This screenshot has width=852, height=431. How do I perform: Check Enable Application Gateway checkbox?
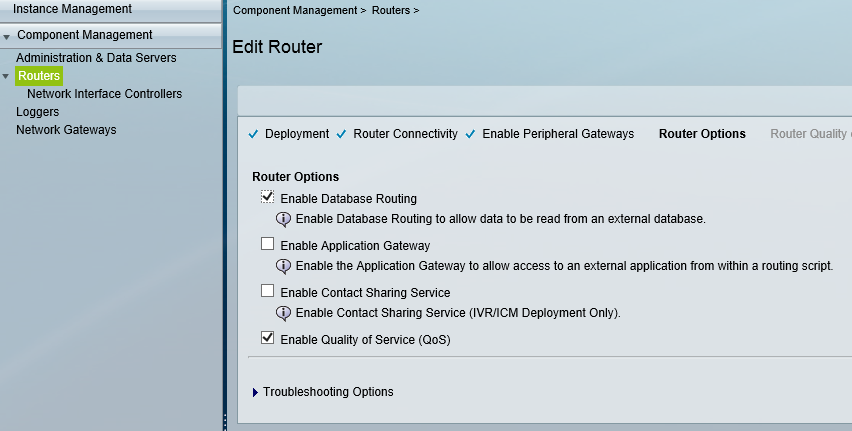267,244
